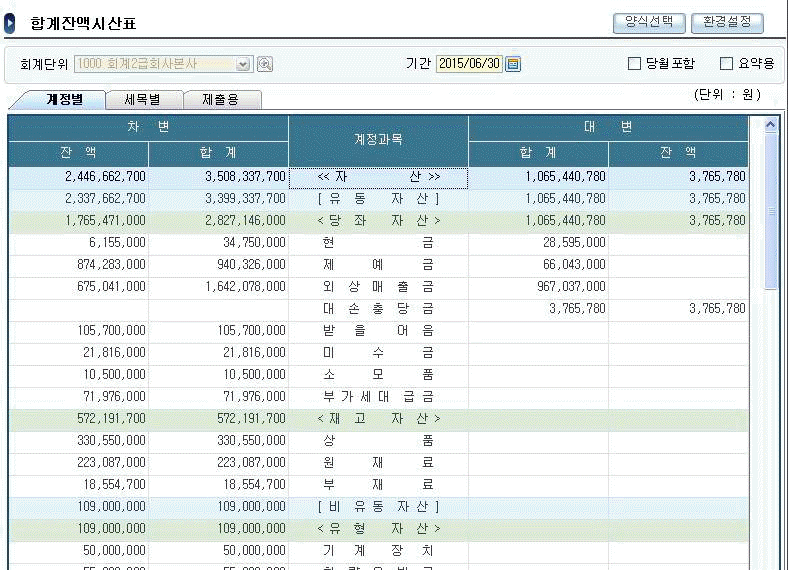Toggle the 요약용 checkbox
The image size is (788, 571).
click(727, 64)
